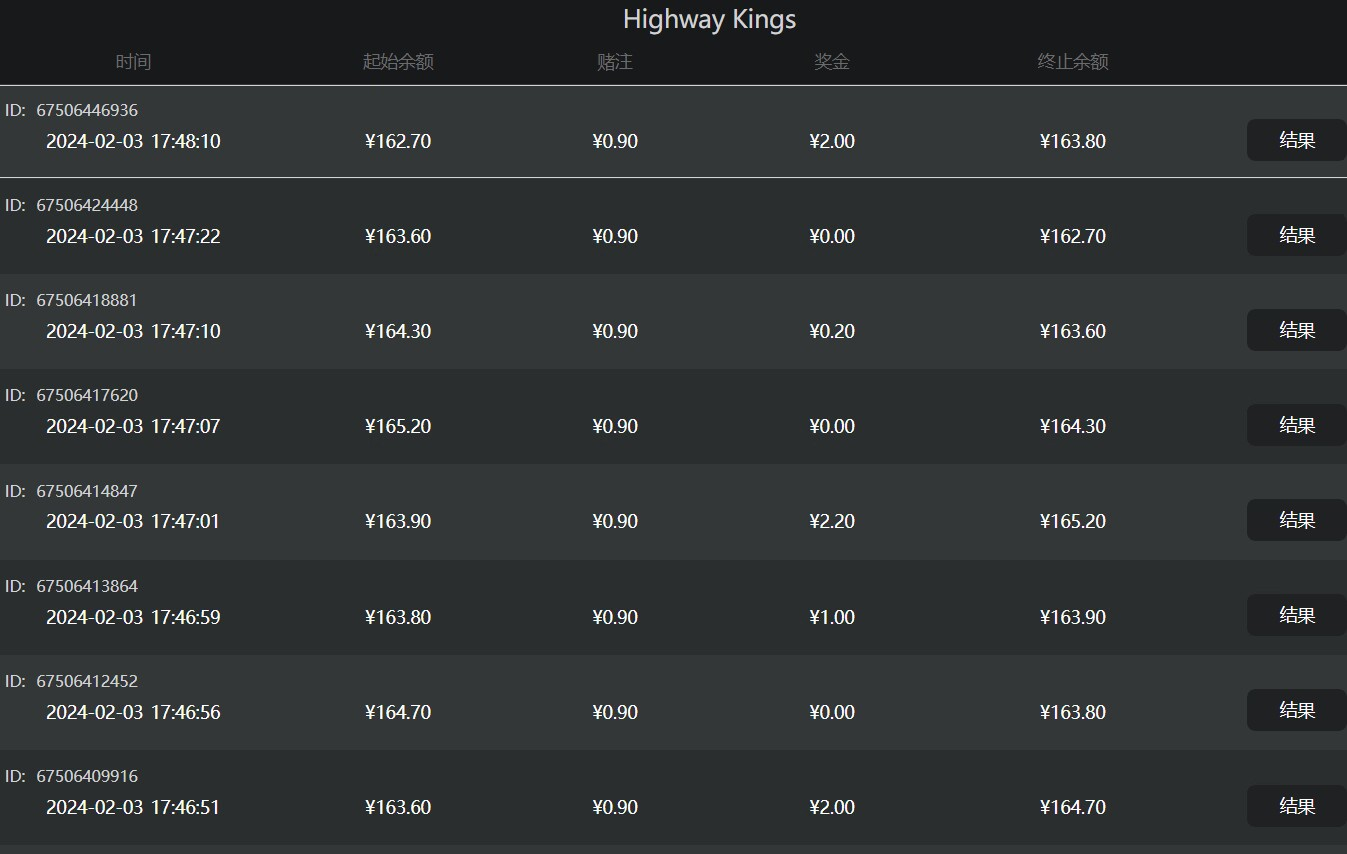Open result for bet ID 67506414847
The height and width of the screenshot is (854, 1347).
coord(1296,520)
